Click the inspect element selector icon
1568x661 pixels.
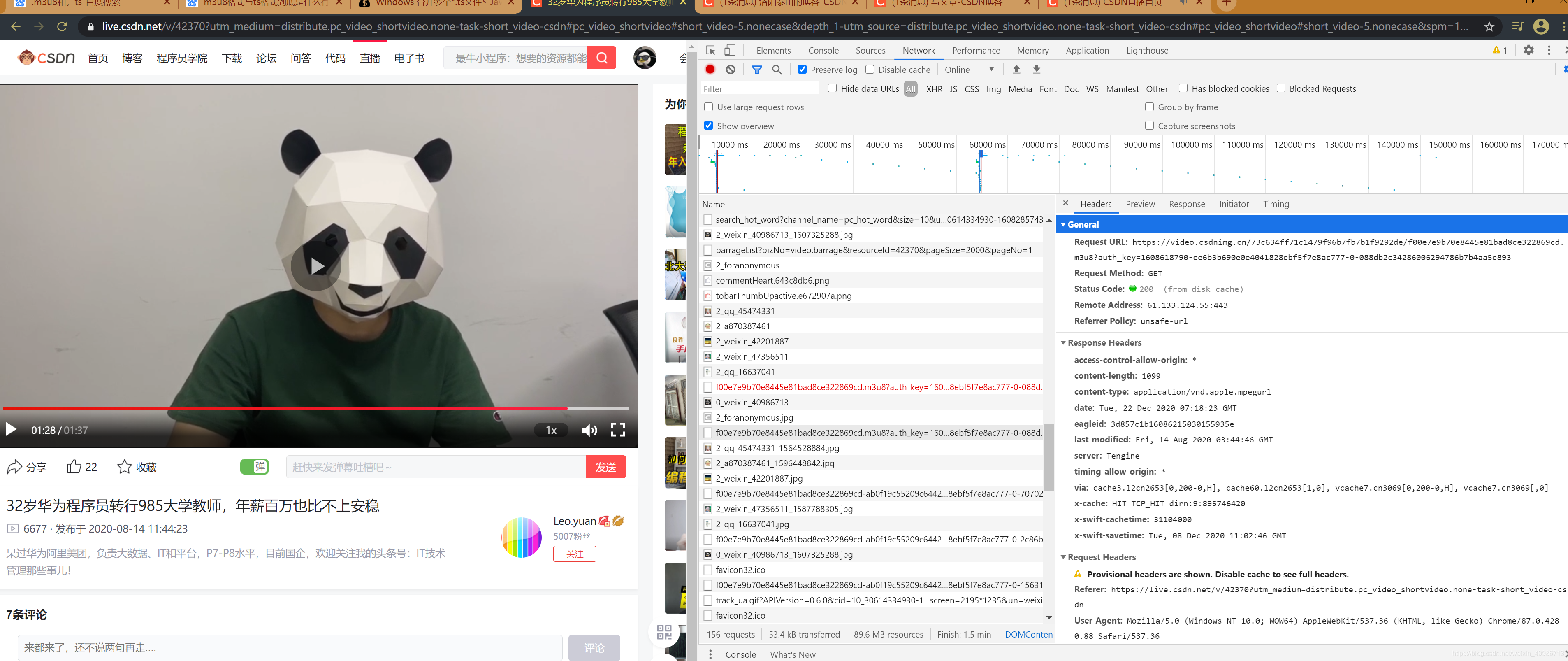click(710, 50)
